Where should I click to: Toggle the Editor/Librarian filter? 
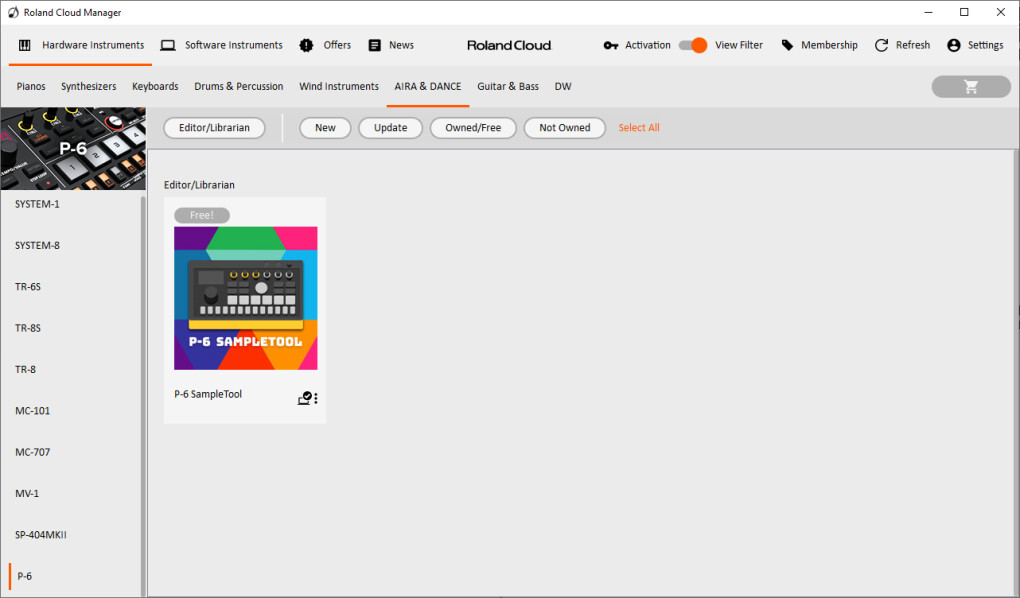(x=214, y=128)
